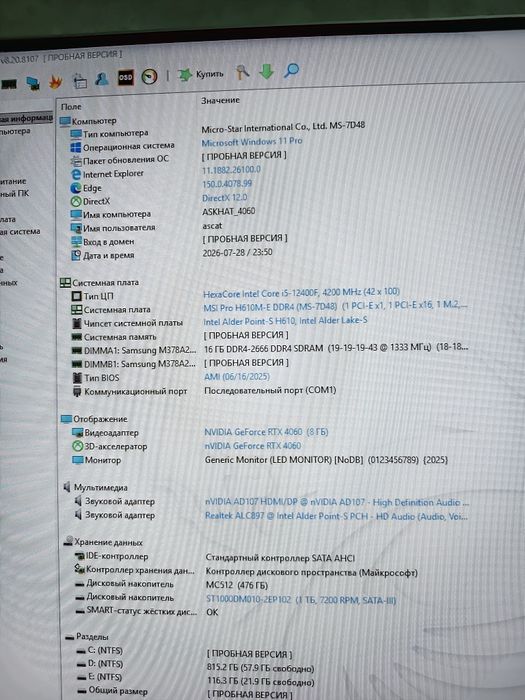Open the NVIDIA GeForce RTX 4060 (8 ГБ) link
The image size is (525, 700).
267,432
